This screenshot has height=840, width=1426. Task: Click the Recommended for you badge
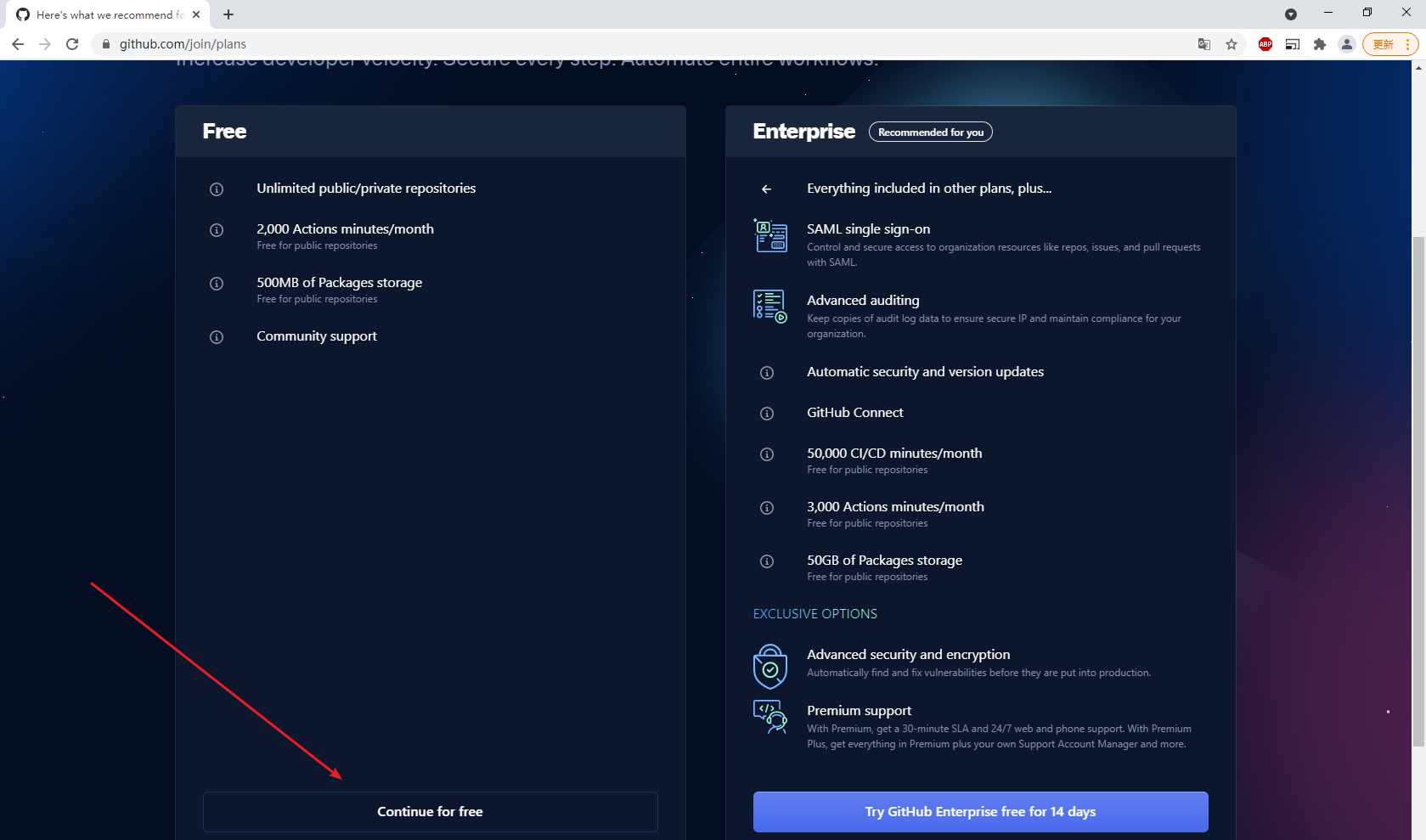[931, 132]
